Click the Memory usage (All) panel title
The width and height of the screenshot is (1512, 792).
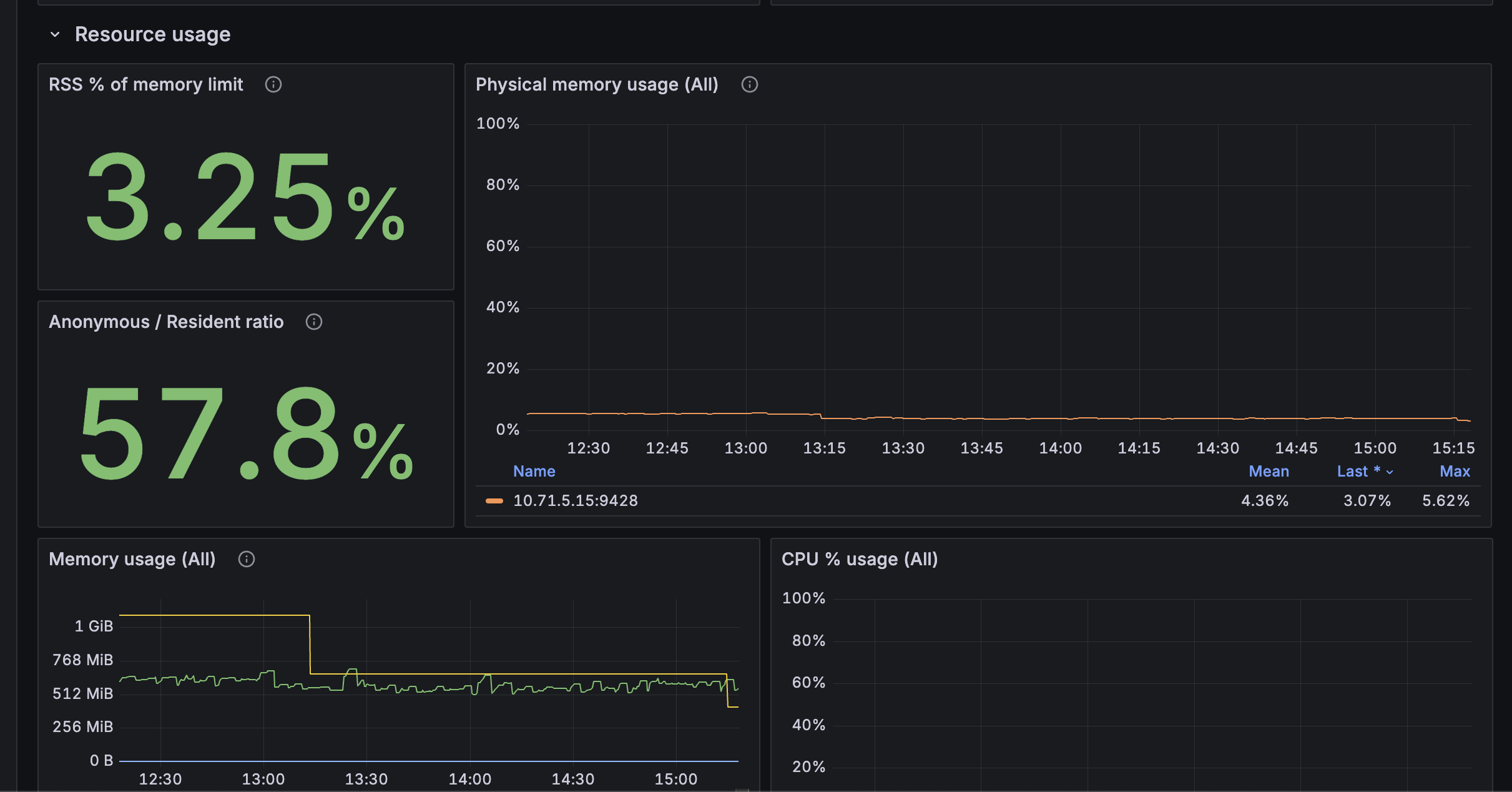point(132,559)
